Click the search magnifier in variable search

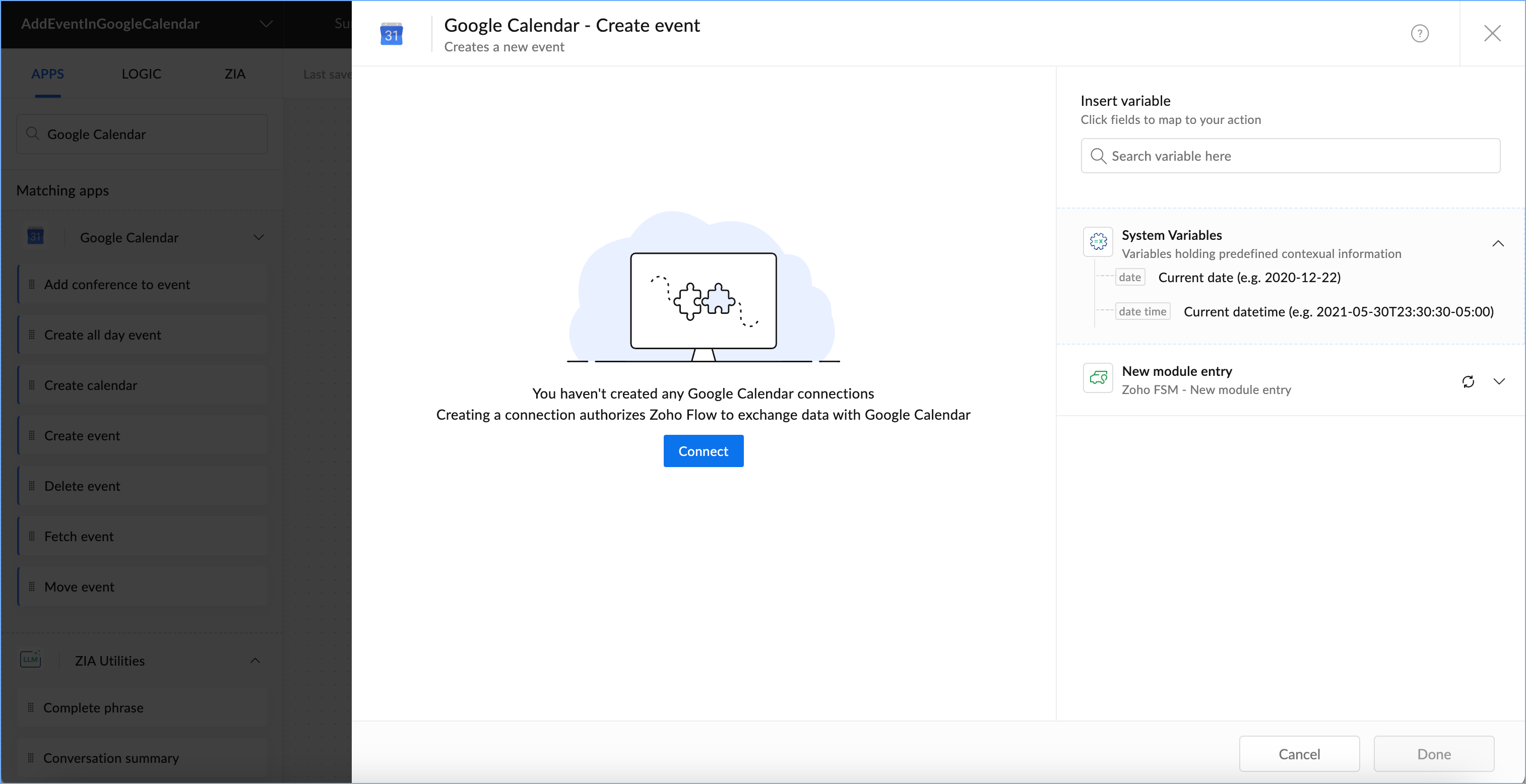point(1098,156)
